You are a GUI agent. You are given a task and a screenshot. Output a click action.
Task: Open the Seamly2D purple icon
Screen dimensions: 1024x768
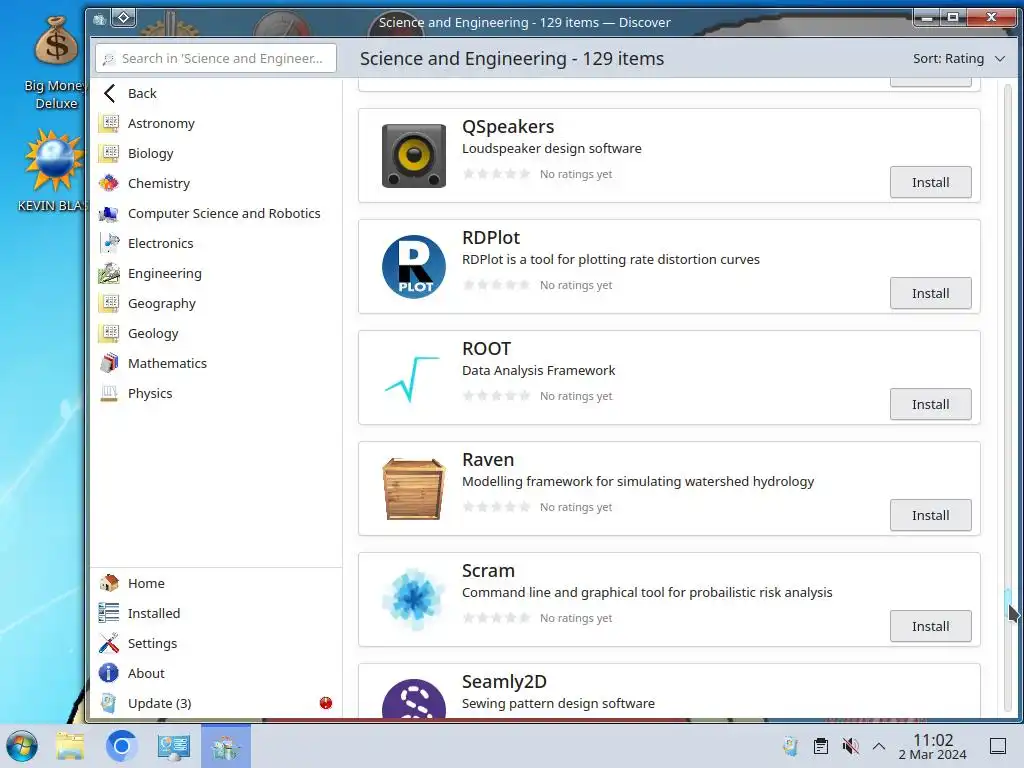pos(413,699)
